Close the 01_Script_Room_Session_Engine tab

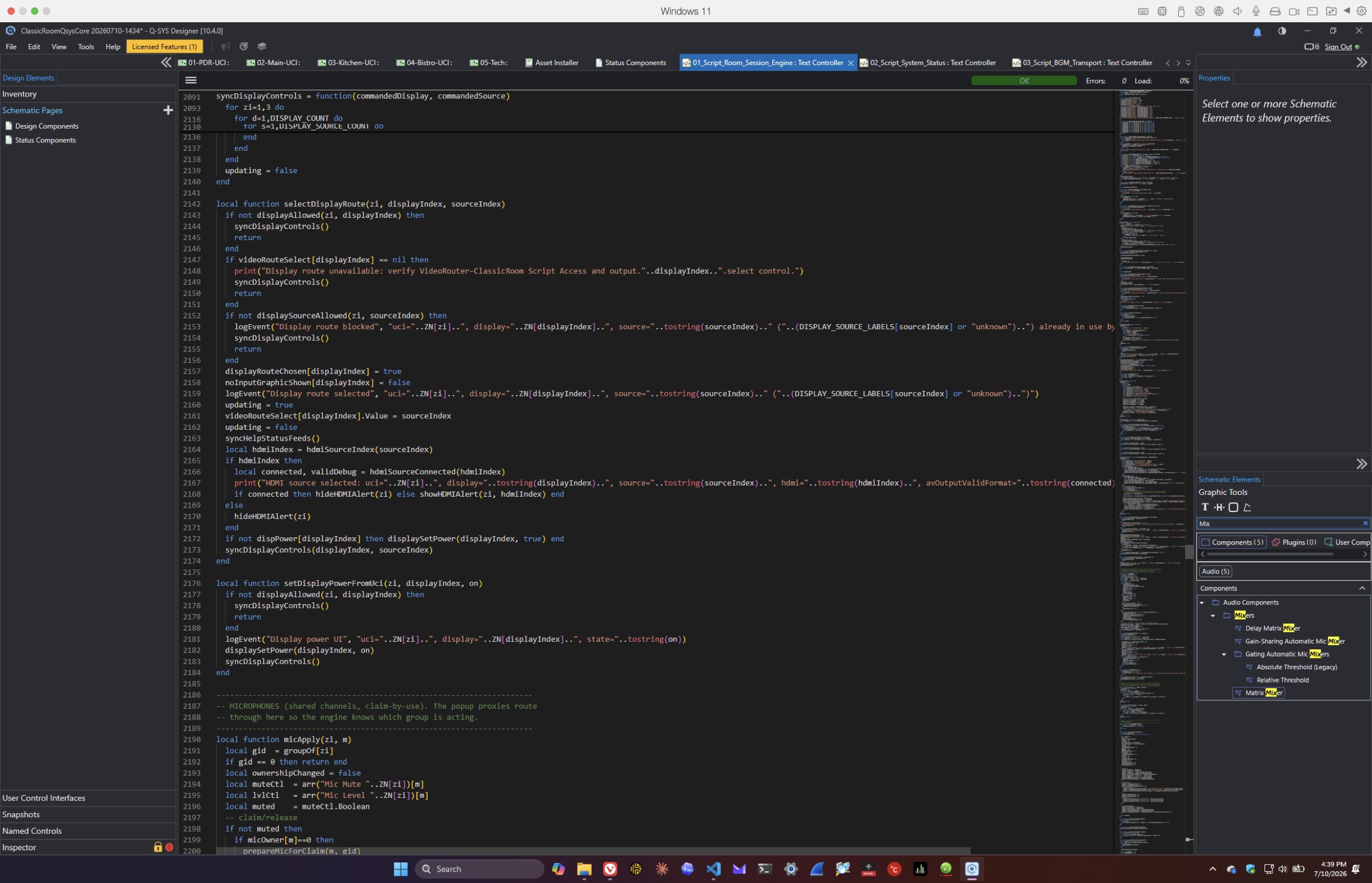(x=850, y=63)
